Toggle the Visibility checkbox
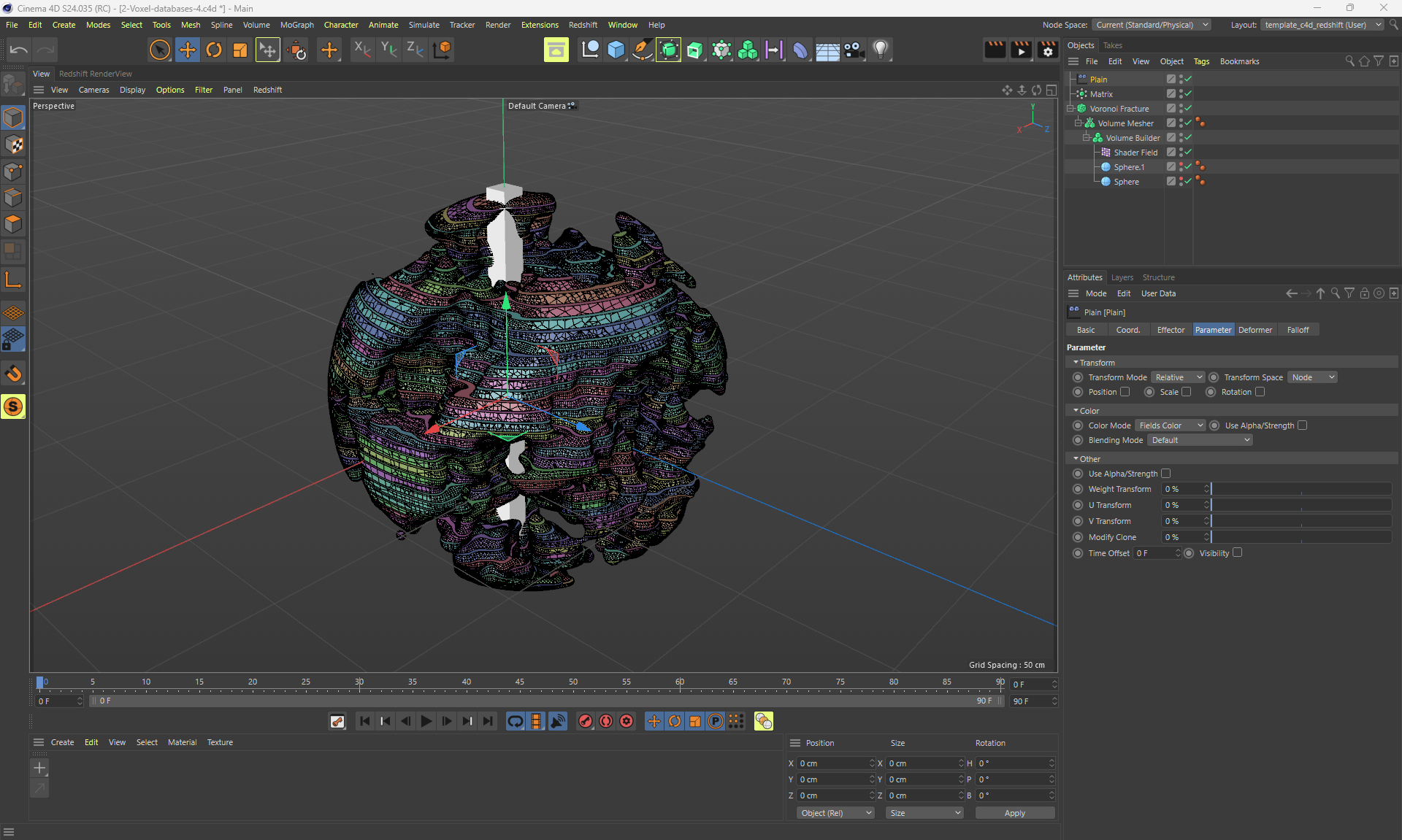 [1237, 553]
